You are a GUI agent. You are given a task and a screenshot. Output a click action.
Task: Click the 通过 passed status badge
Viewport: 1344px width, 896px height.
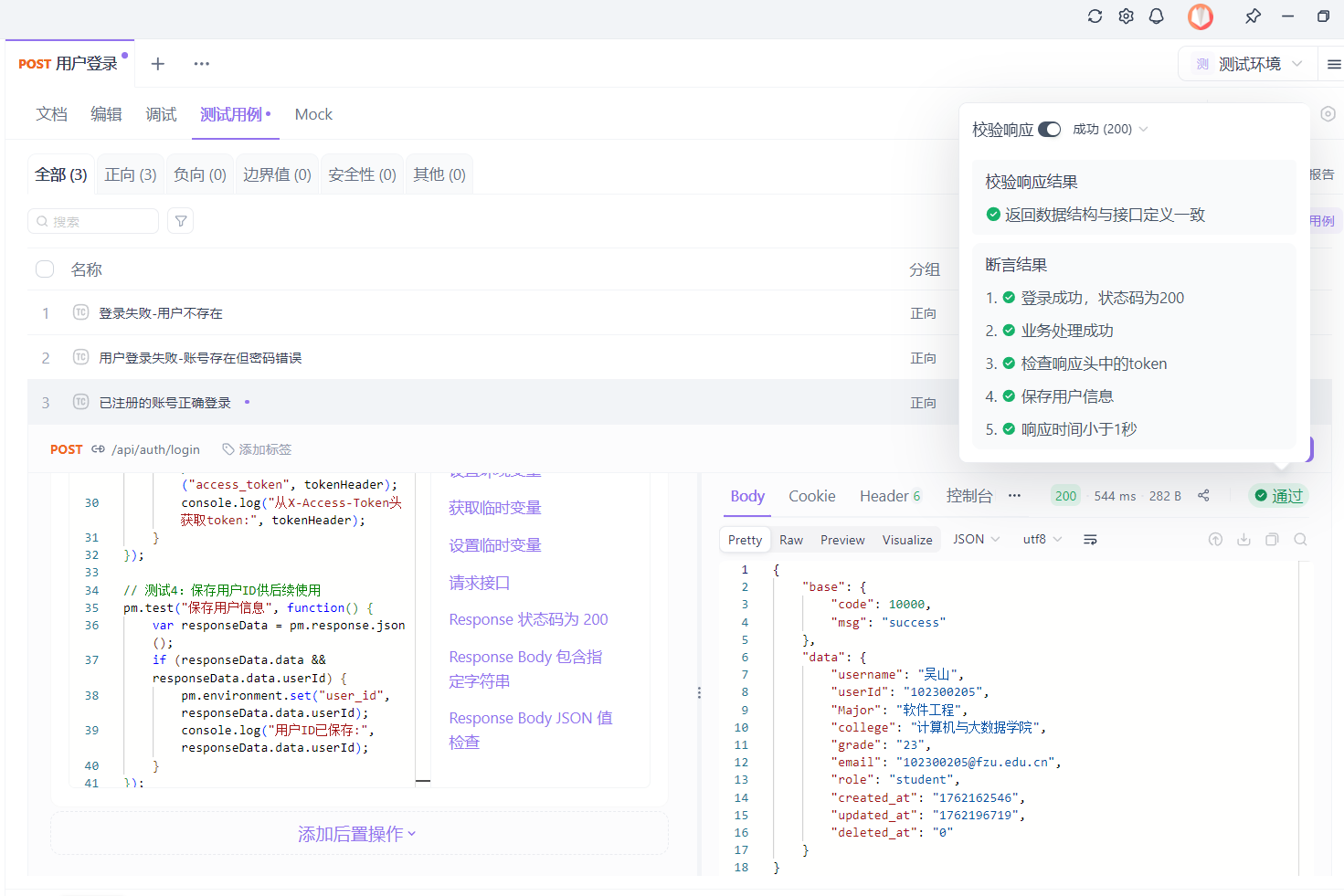click(x=1279, y=496)
